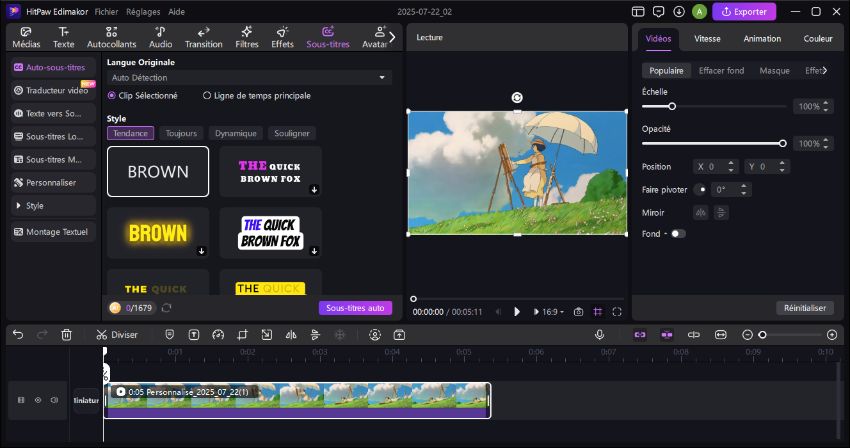This screenshot has width=850, height=448.
Task: Click the undo arrow in timeline toolbar
Action: point(18,335)
